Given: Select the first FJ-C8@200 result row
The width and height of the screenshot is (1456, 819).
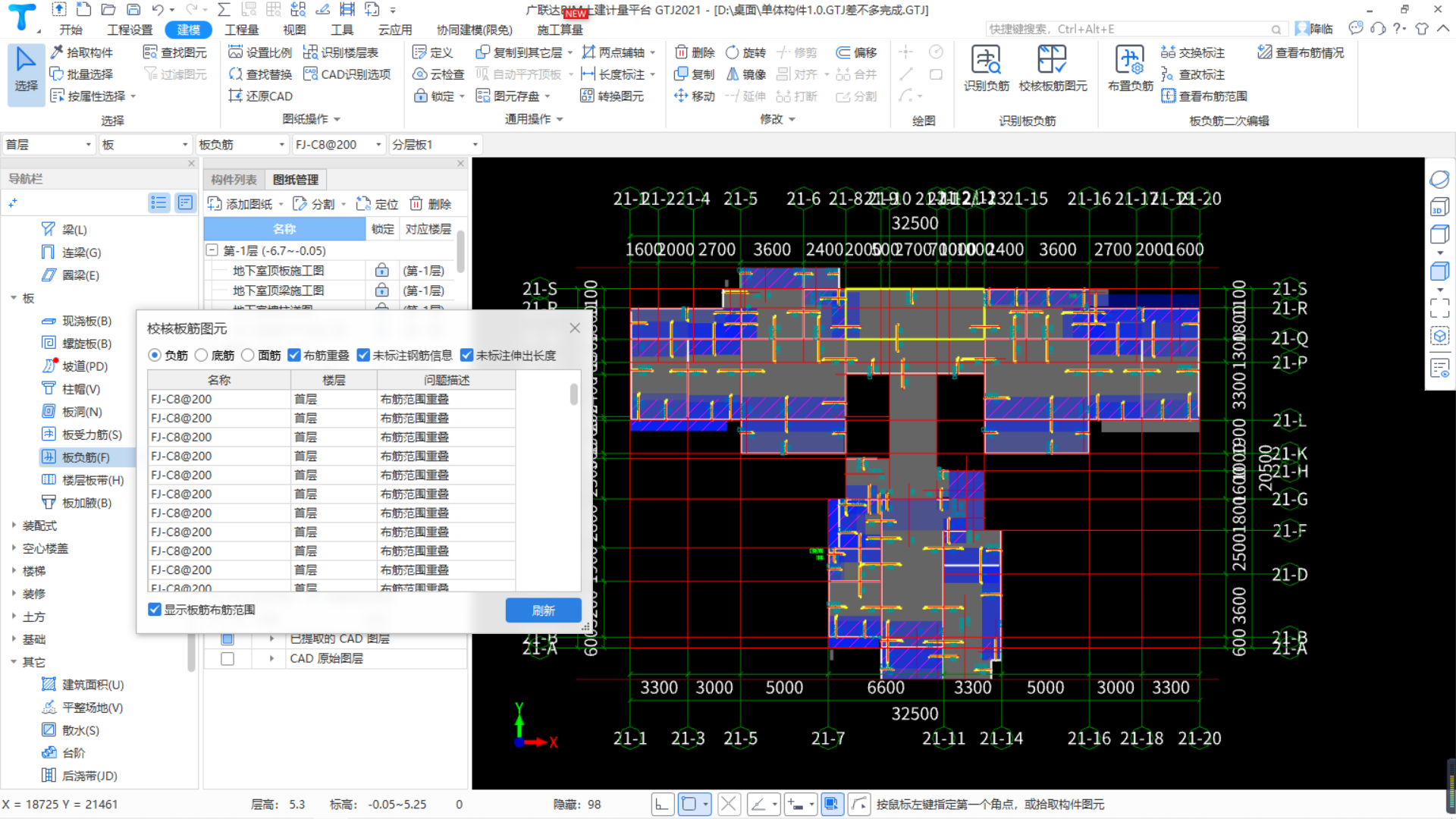Looking at the screenshot, I should coord(331,399).
